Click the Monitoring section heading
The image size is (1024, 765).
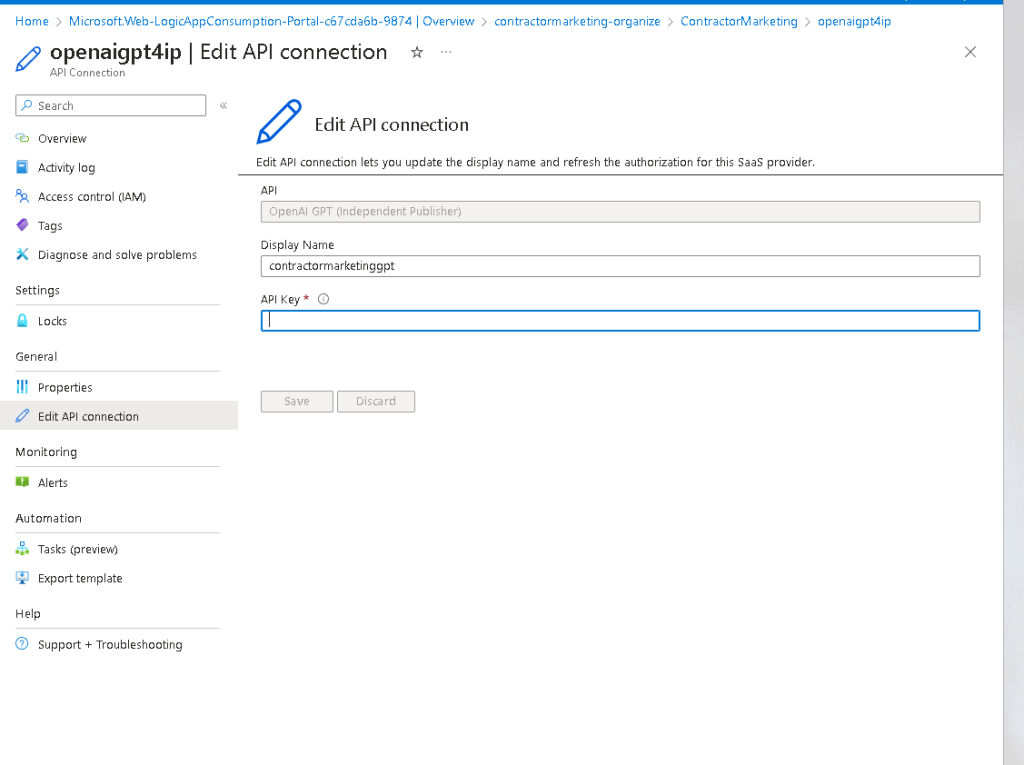pyautogui.click(x=46, y=452)
